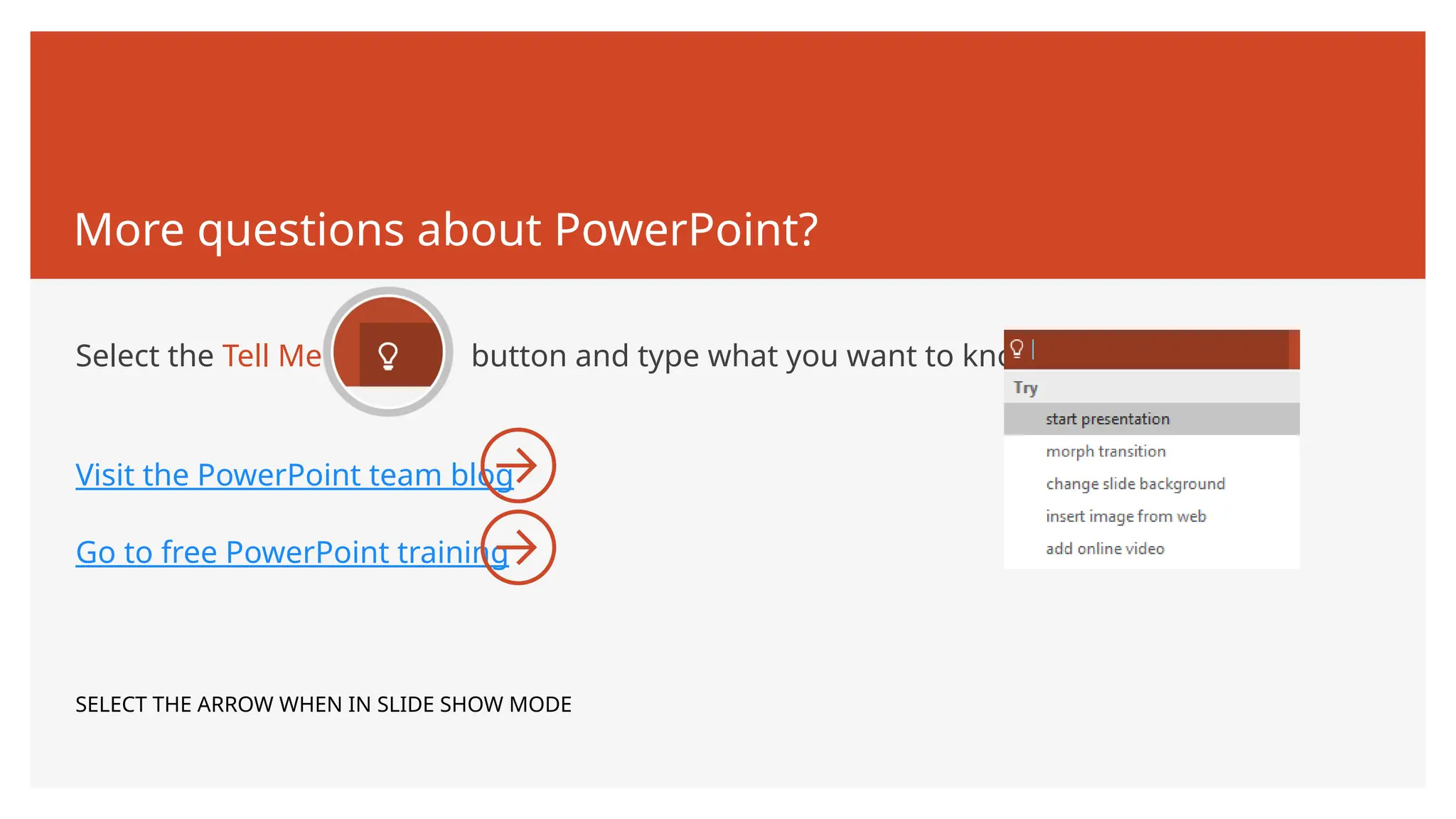
Task: Click the 'Select the' text before Tell Me
Action: point(144,355)
